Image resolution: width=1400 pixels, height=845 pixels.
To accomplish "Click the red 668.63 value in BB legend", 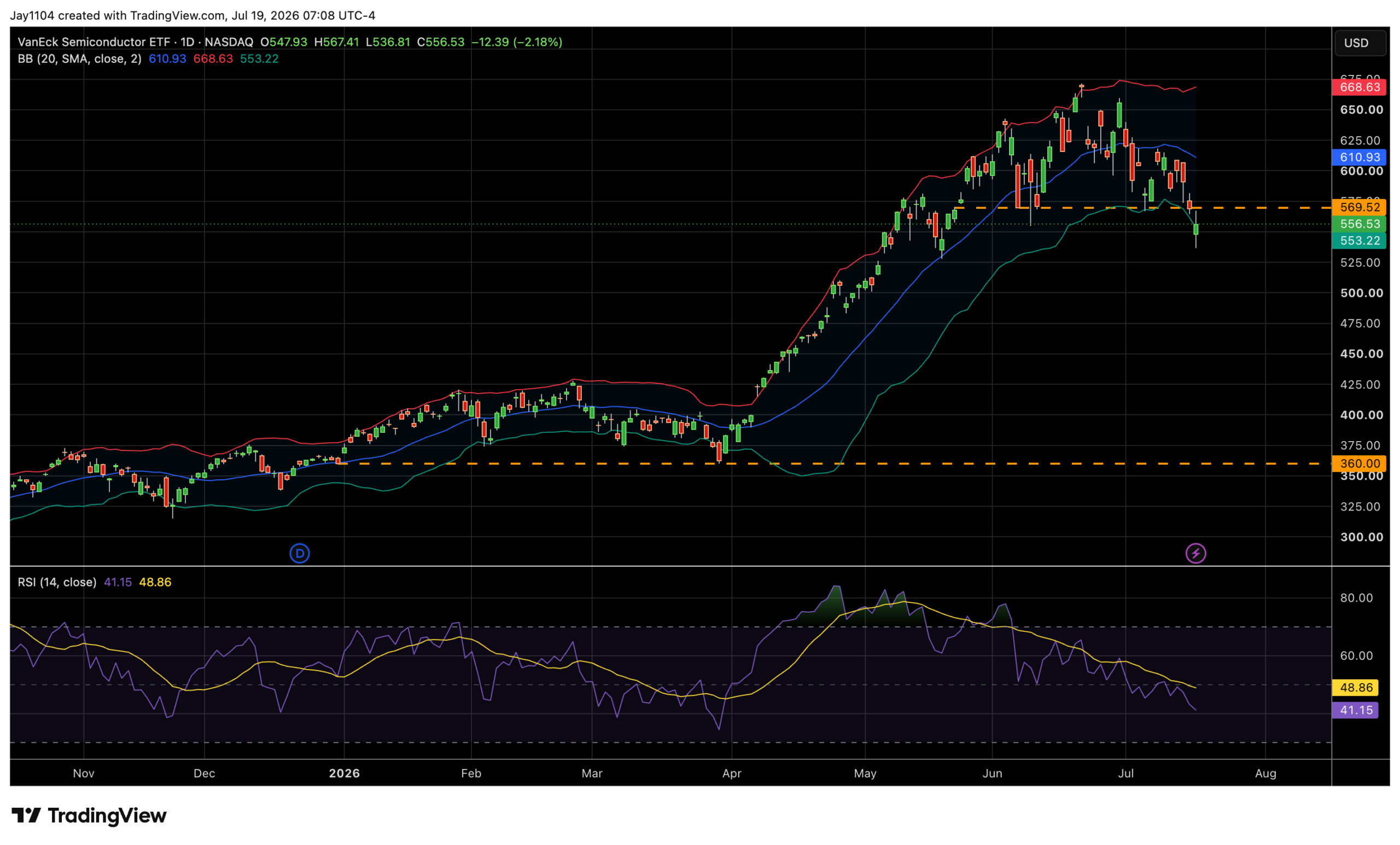I will coord(213,59).
